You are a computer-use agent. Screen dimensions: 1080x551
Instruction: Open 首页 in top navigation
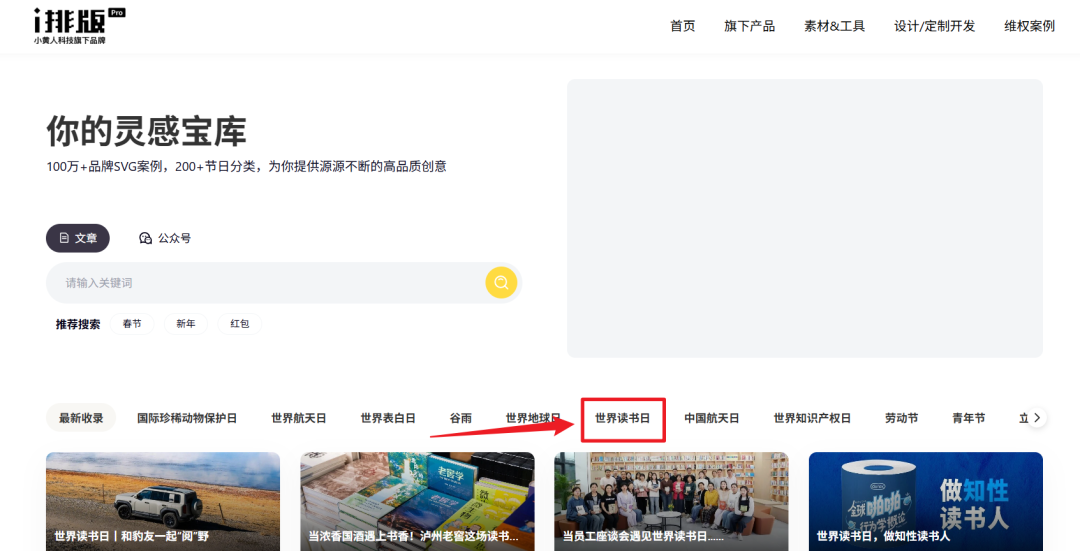(683, 26)
